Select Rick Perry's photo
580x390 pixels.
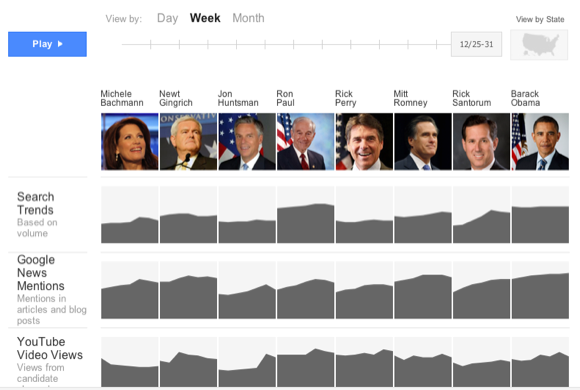(364, 142)
